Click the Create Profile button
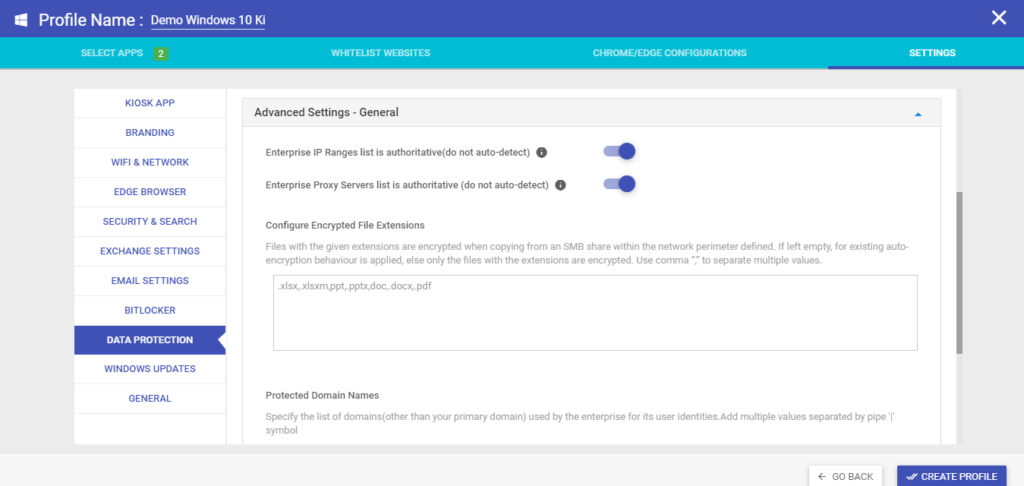This screenshot has width=1024, height=486. point(952,476)
